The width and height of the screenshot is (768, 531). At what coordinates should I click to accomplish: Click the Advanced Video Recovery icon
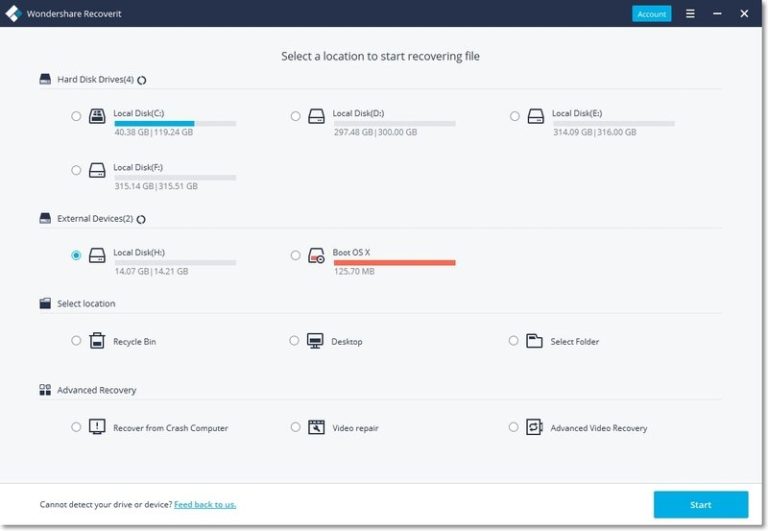pos(534,427)
